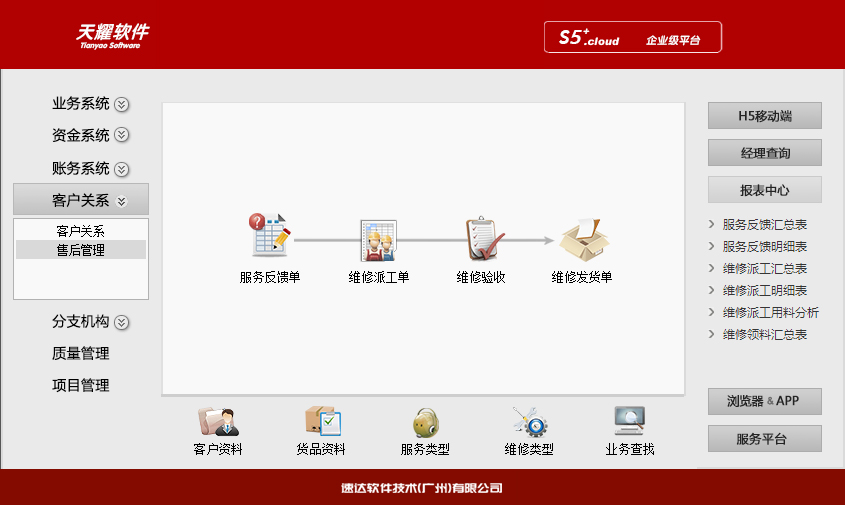This screenshot has height=505, width=845.
Task: Click the 维修验收 clipboard icon
Action: pos(481,239)
